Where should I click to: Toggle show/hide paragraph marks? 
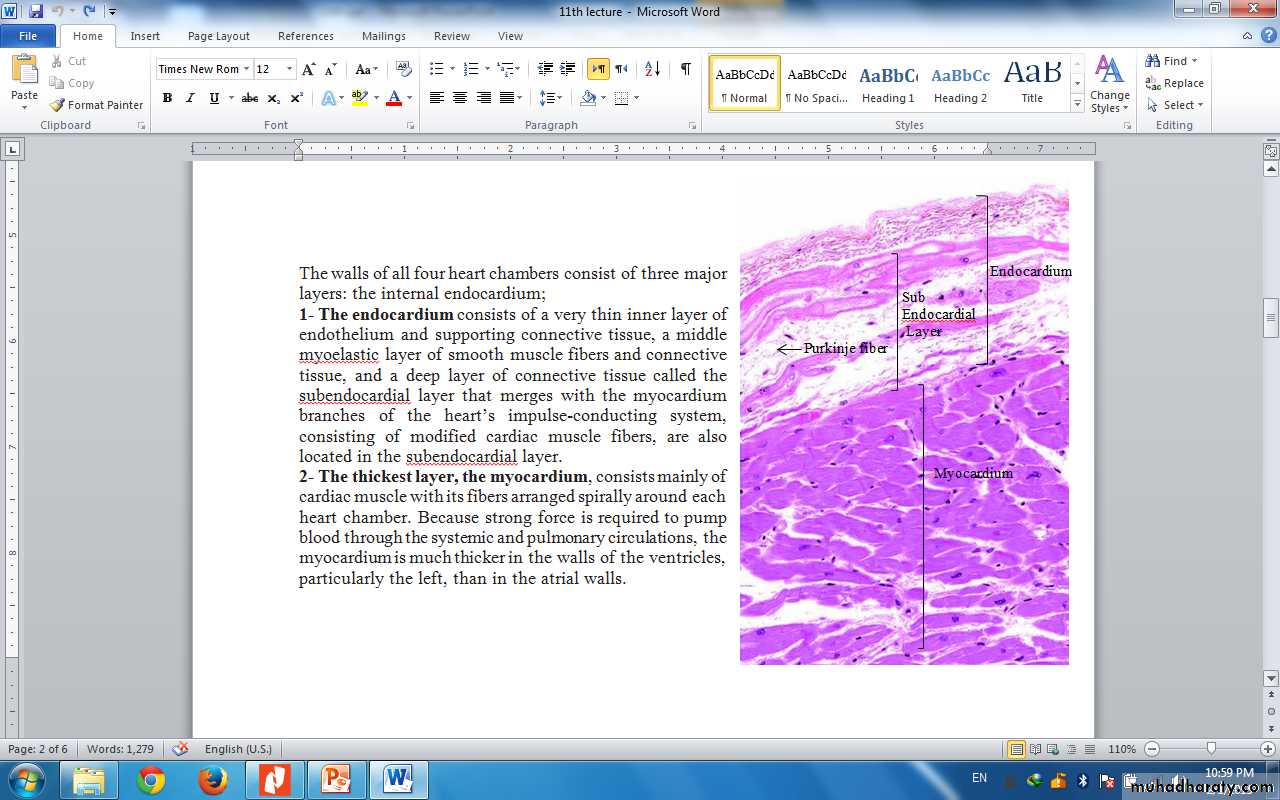pos(685,69)
